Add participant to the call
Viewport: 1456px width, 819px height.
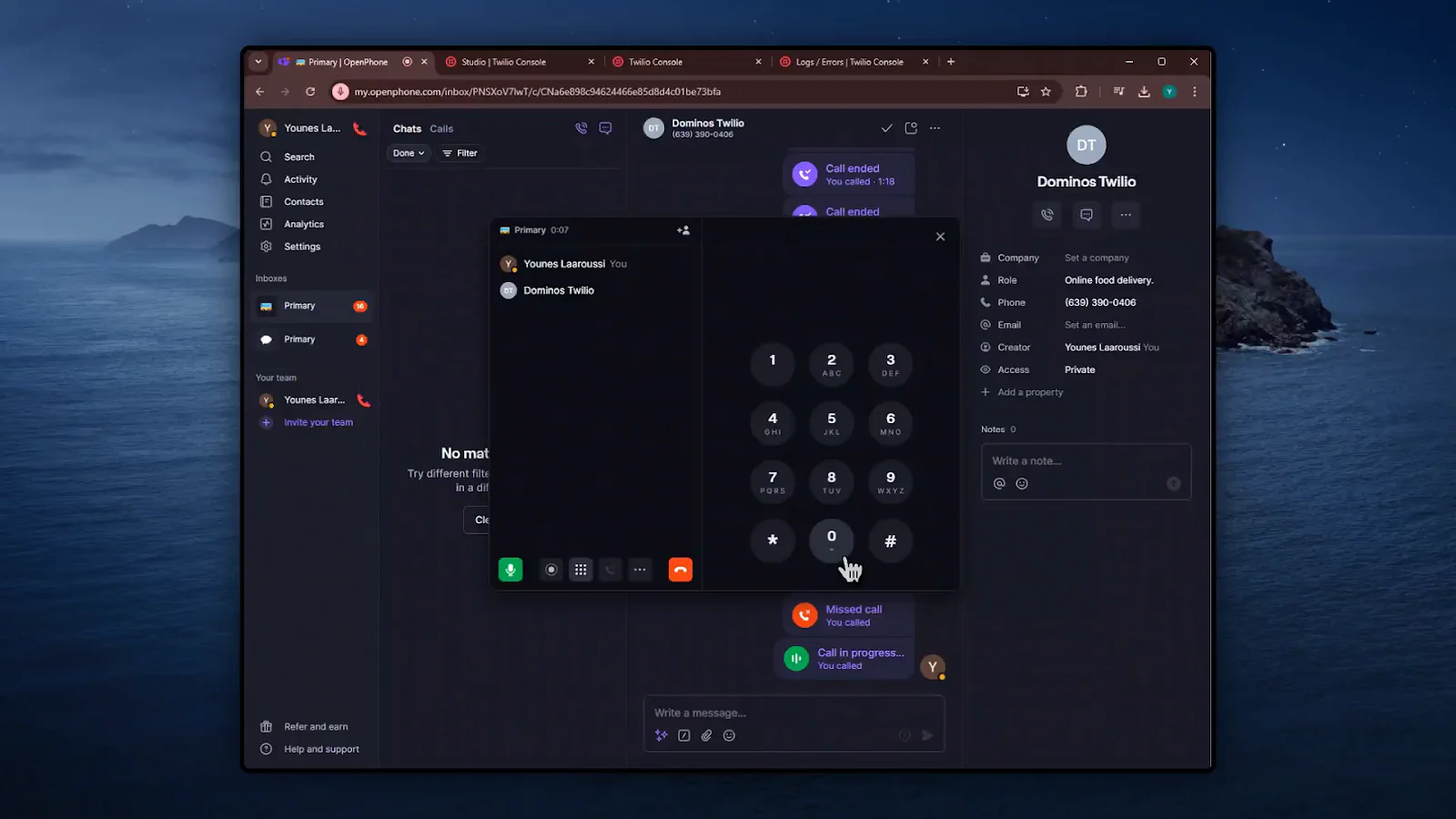point(683,230)
